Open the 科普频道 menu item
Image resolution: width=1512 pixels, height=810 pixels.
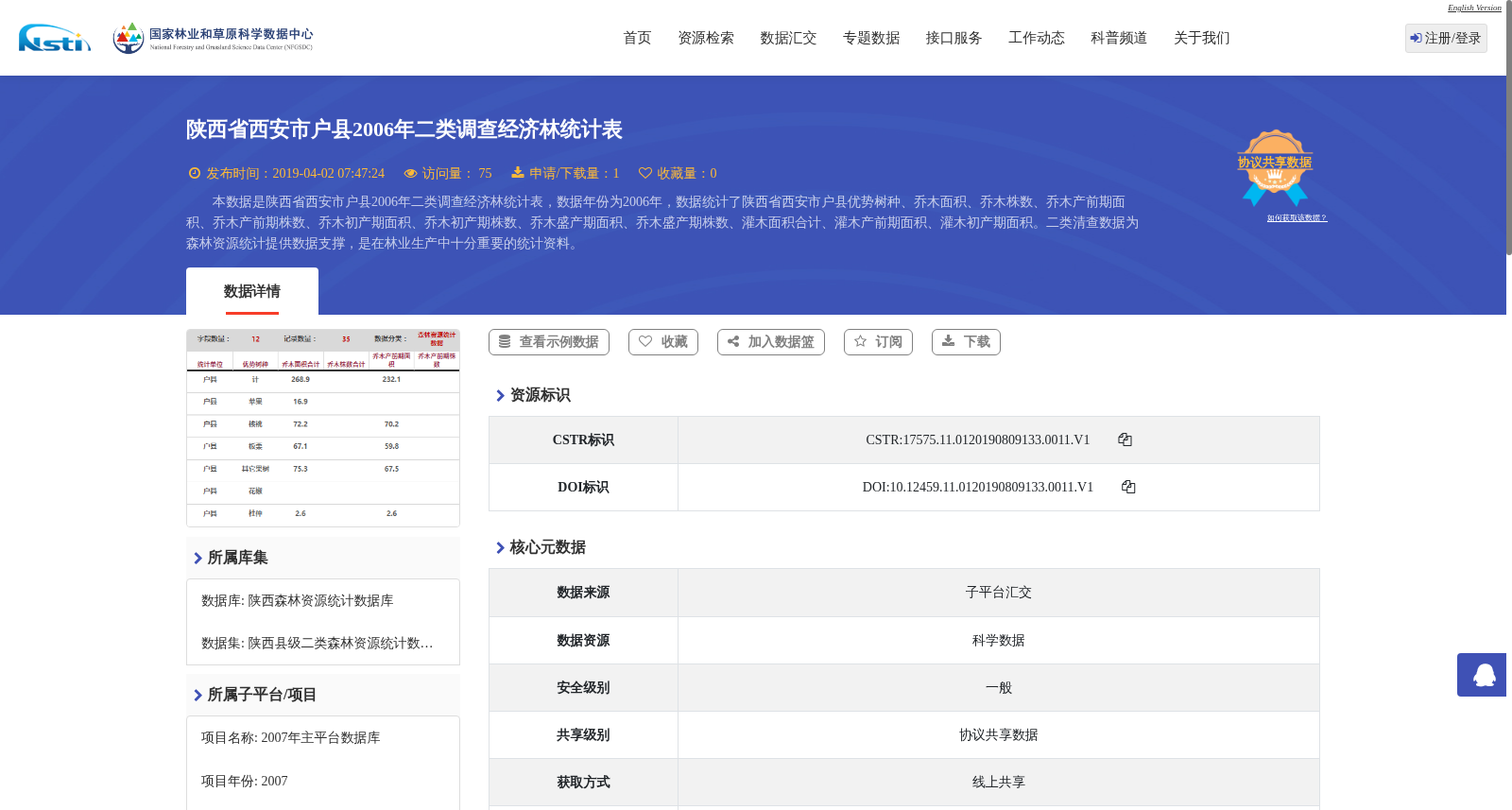click(1119, 38)
